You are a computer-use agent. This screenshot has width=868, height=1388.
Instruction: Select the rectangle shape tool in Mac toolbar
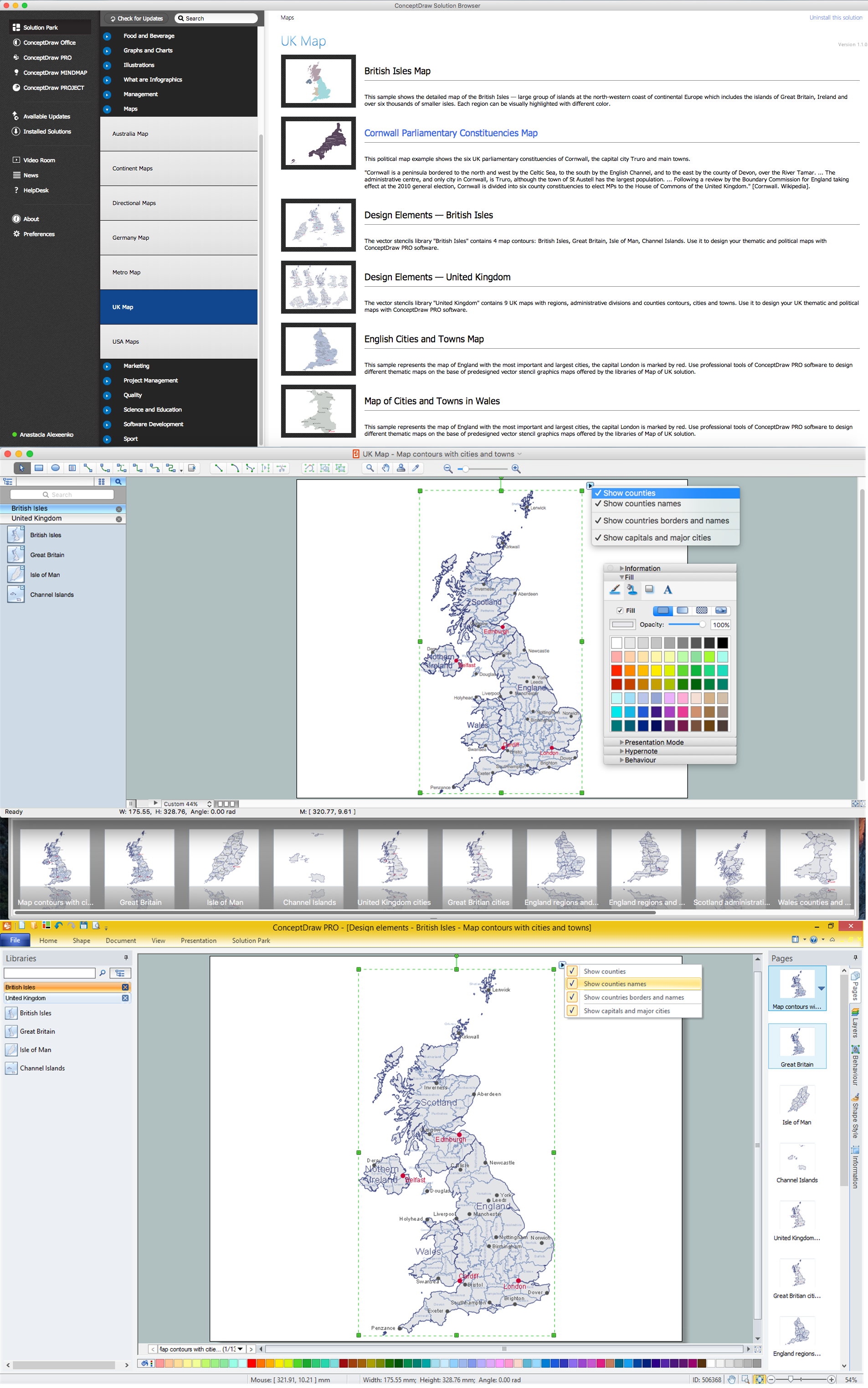(38, 469)
